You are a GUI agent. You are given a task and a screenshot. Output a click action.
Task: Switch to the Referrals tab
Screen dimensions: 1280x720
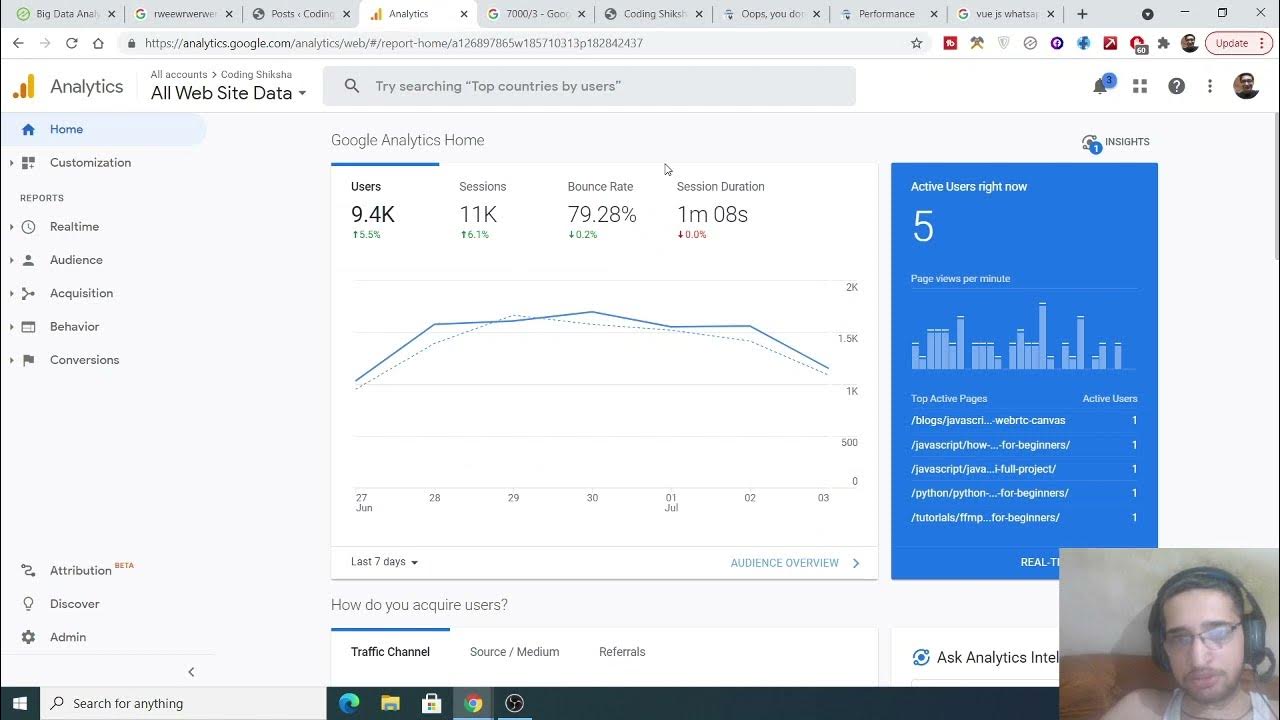click(x=622, y=652)
